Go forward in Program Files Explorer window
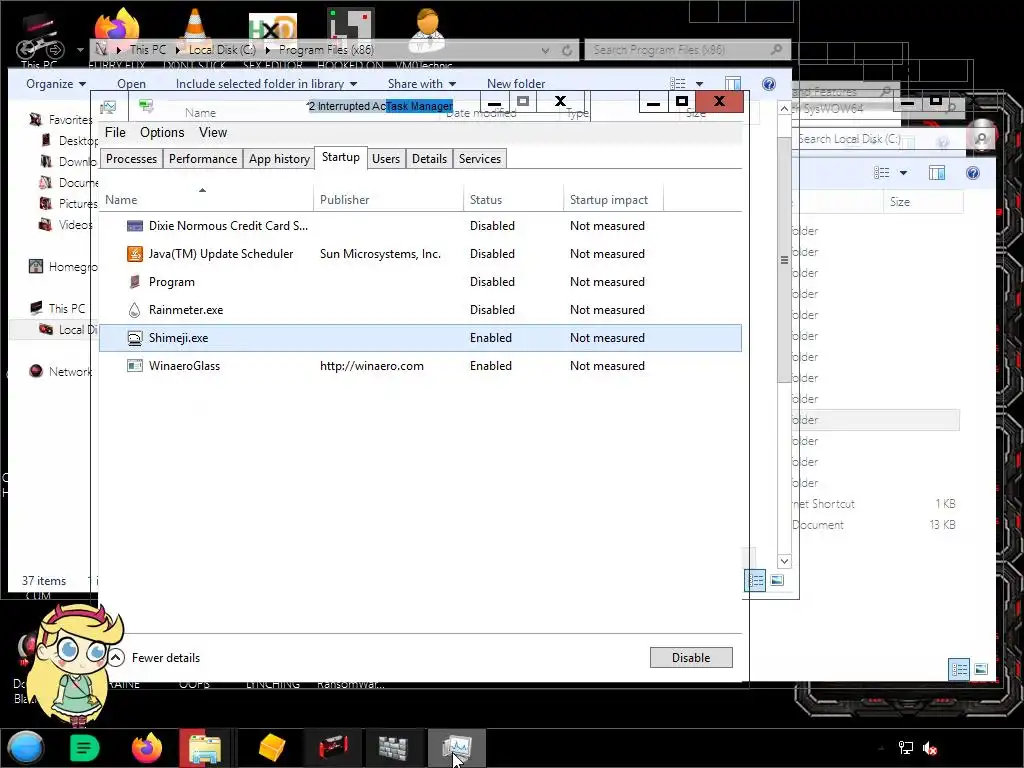Screen dimensions: 1024x768 click(x=56, y=49)
